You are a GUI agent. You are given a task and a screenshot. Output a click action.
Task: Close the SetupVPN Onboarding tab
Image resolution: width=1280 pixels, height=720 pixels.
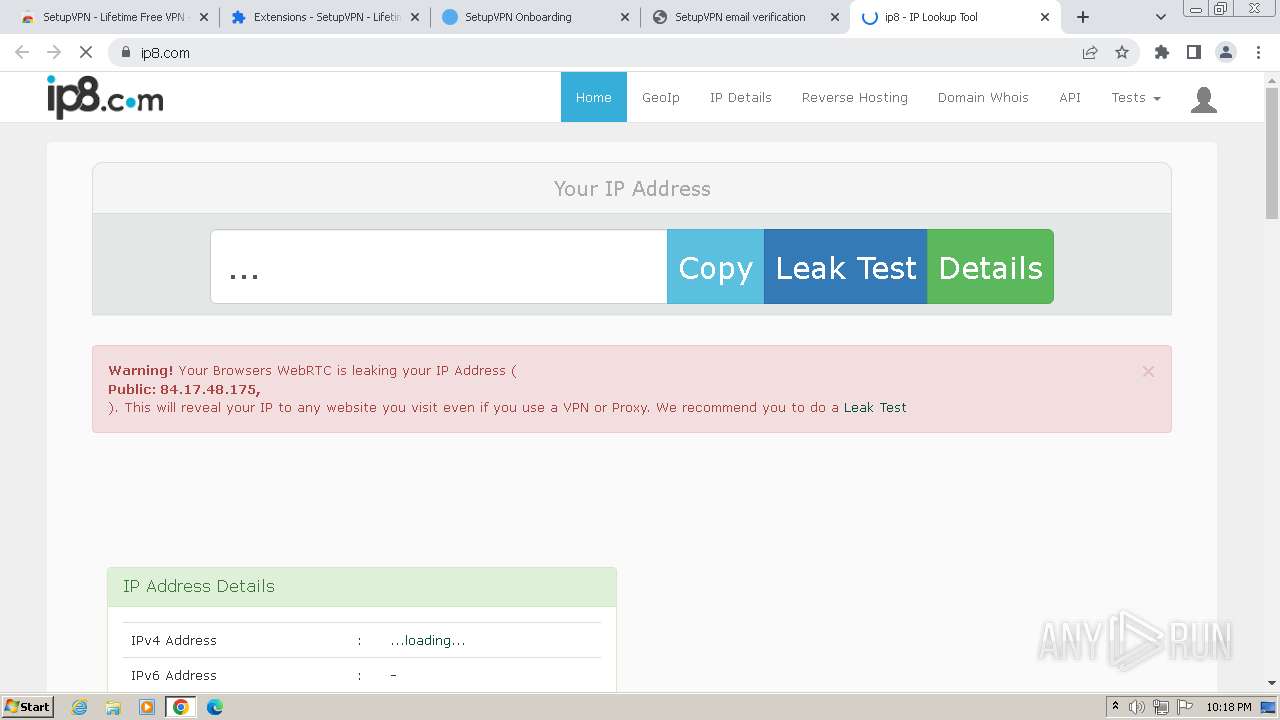click(625, 17)
